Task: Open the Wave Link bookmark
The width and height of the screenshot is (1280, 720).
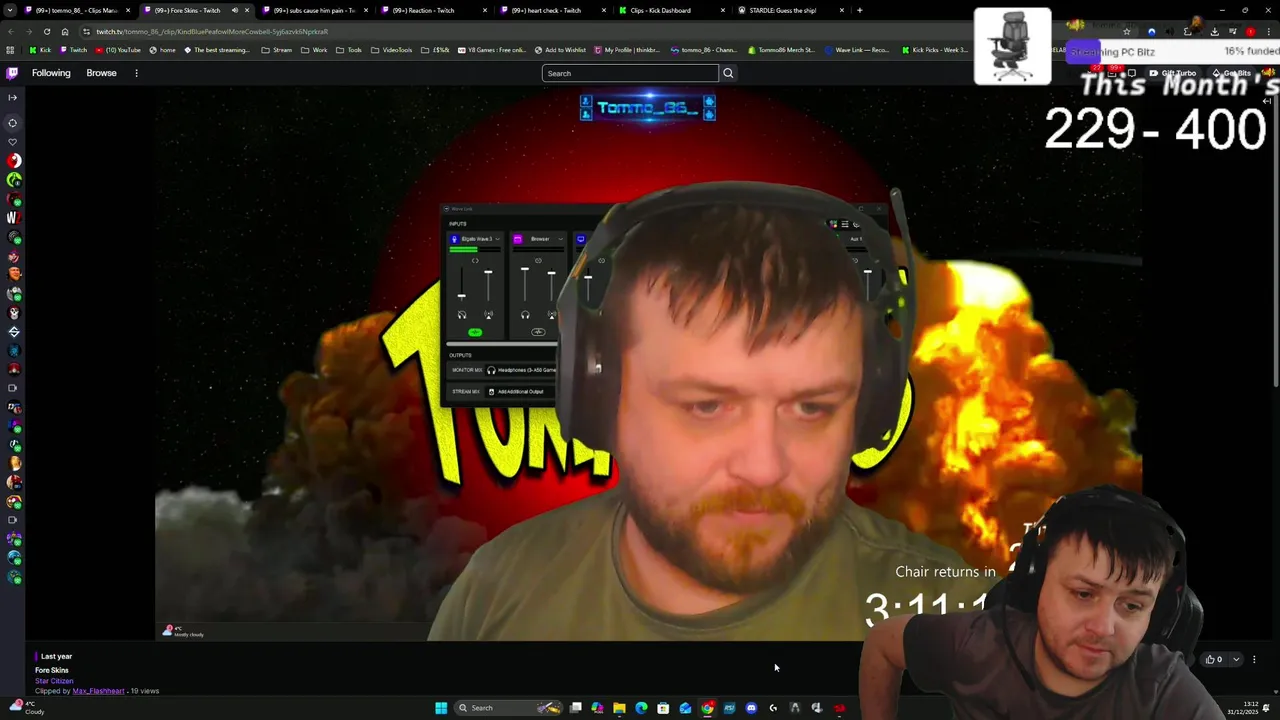Action: pyautogui.click(x=856, y=50)
